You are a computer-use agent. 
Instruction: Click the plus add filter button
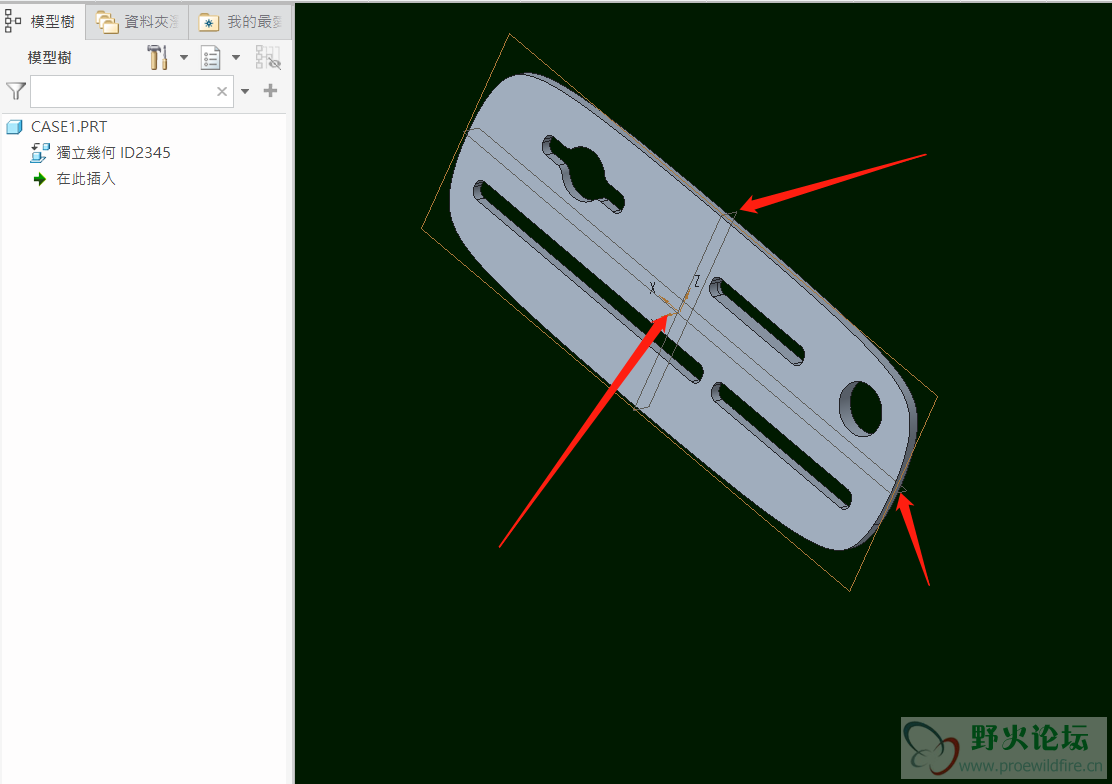270,91
